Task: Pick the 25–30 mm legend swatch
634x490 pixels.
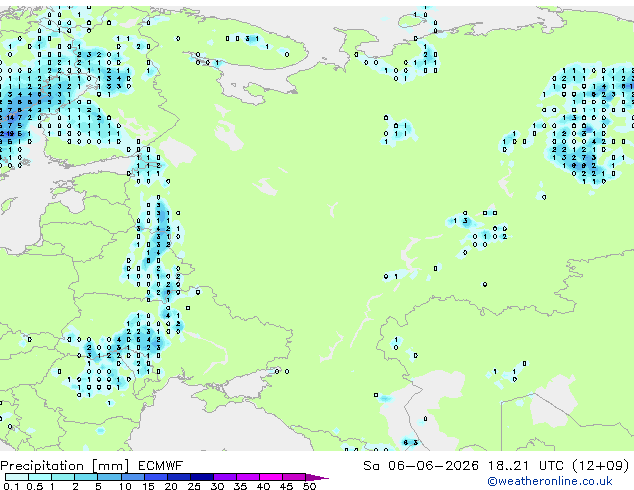Action: pyautogui.click(x=201, y=477)
